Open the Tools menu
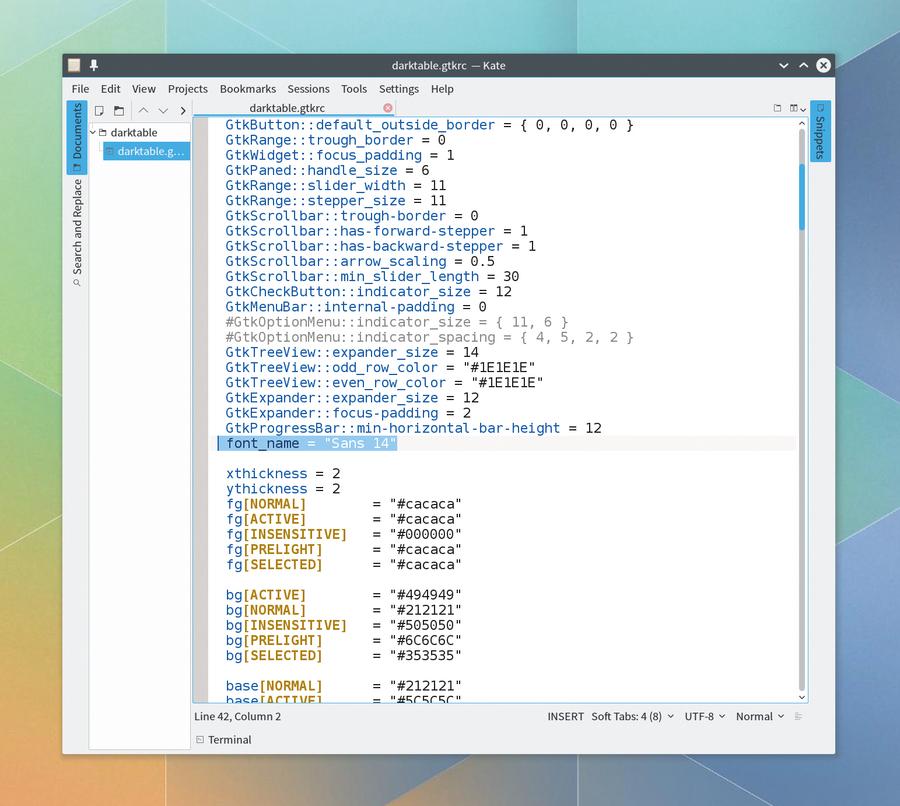900x806 pixels. coord(354,89)
